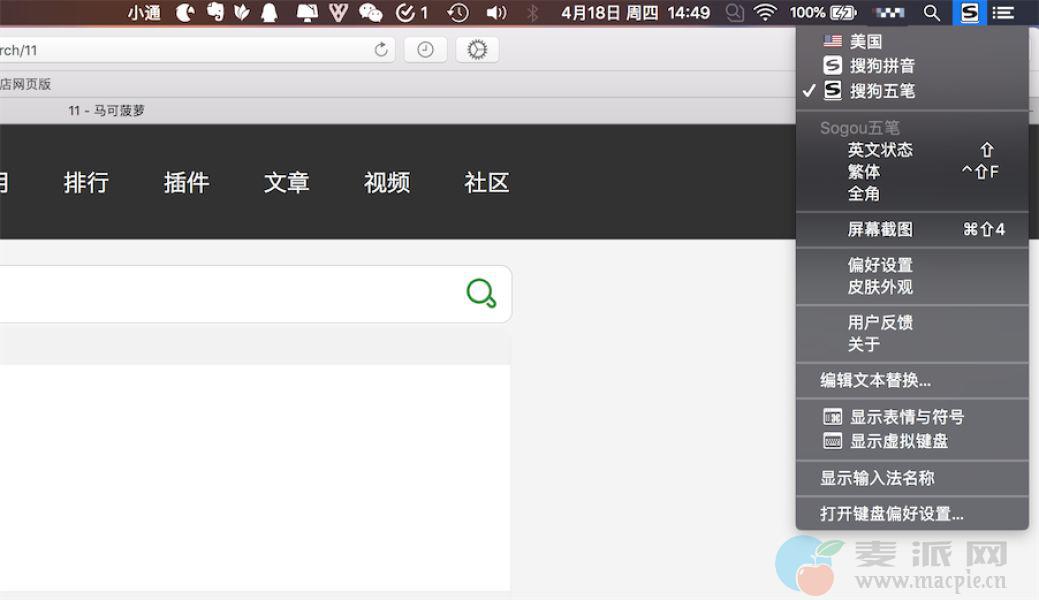This screenshot has height=600, width=1039.
Task: Click the green search magnifier icon
Action: coord(481,293)
